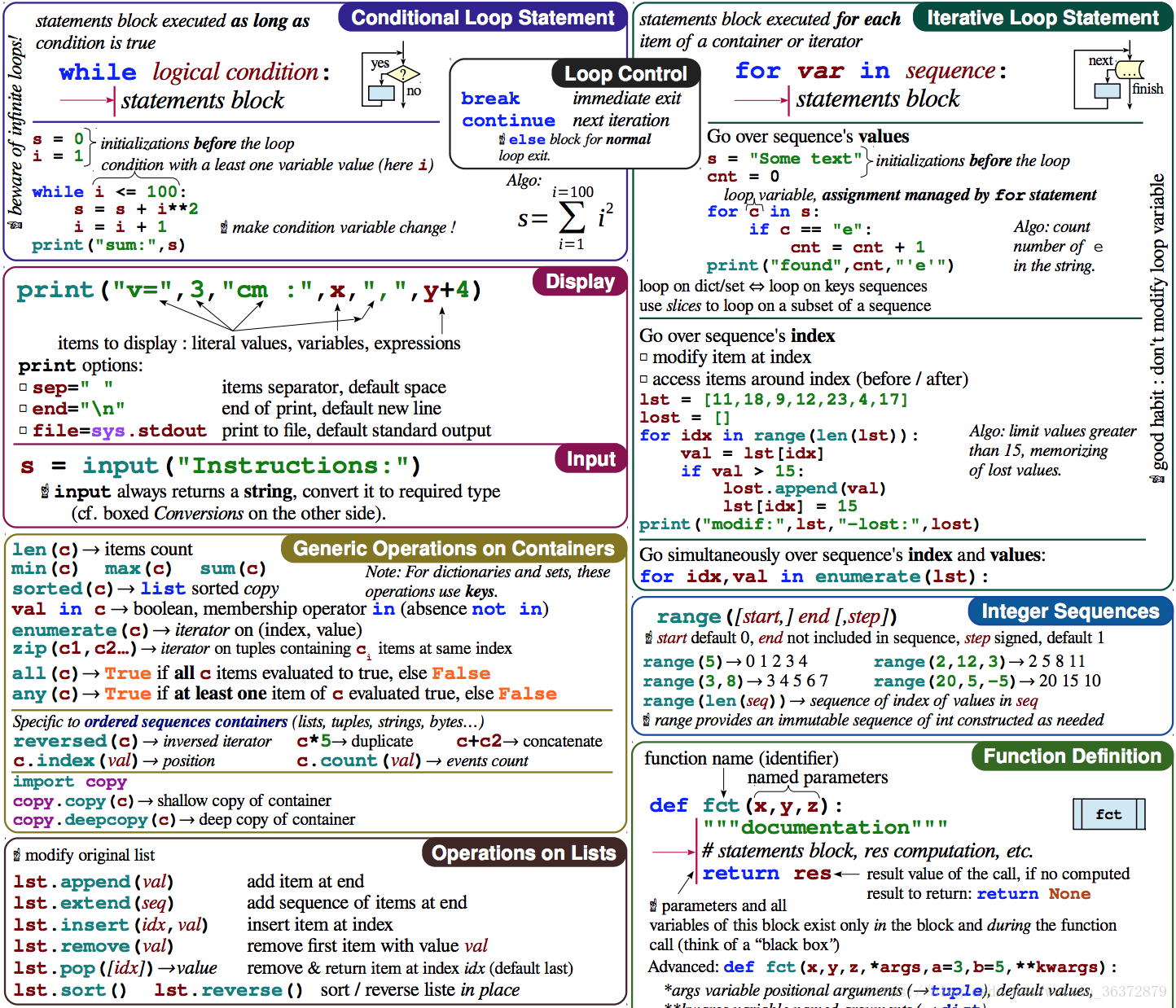This screenshot has width=1176, height=1008.
Task: Click the 'return res' statement
Action: click(x=767, y=874)
